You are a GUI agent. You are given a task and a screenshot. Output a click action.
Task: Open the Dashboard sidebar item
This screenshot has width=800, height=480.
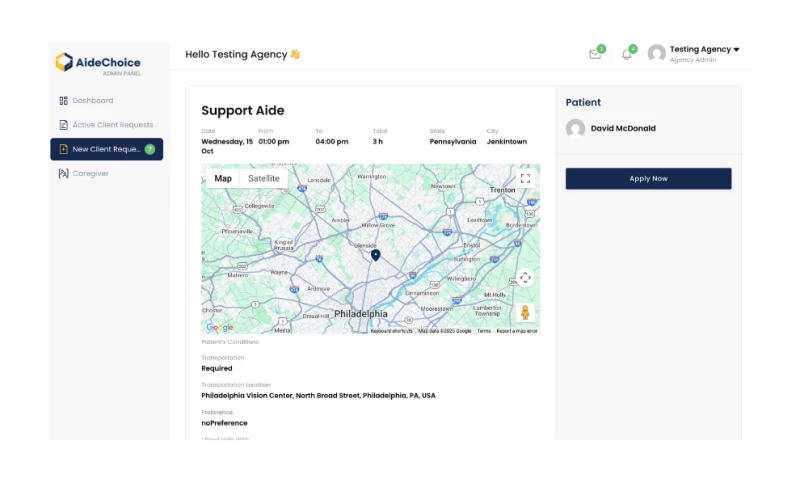[92, 100]
